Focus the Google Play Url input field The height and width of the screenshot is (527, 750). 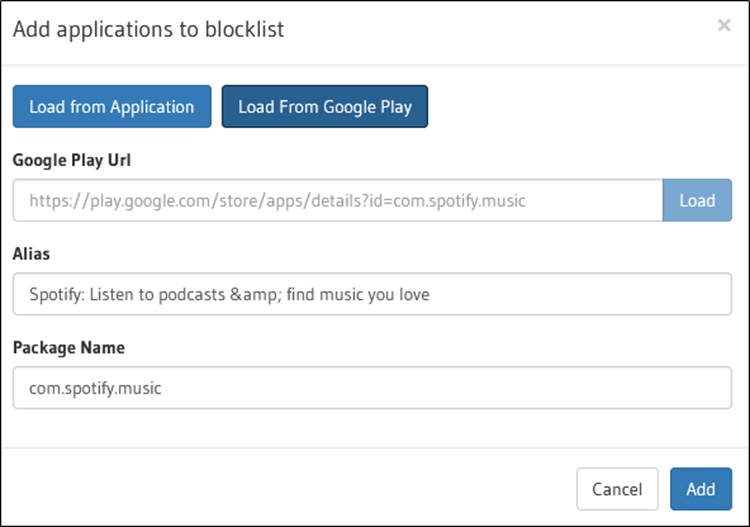(338, 200)
